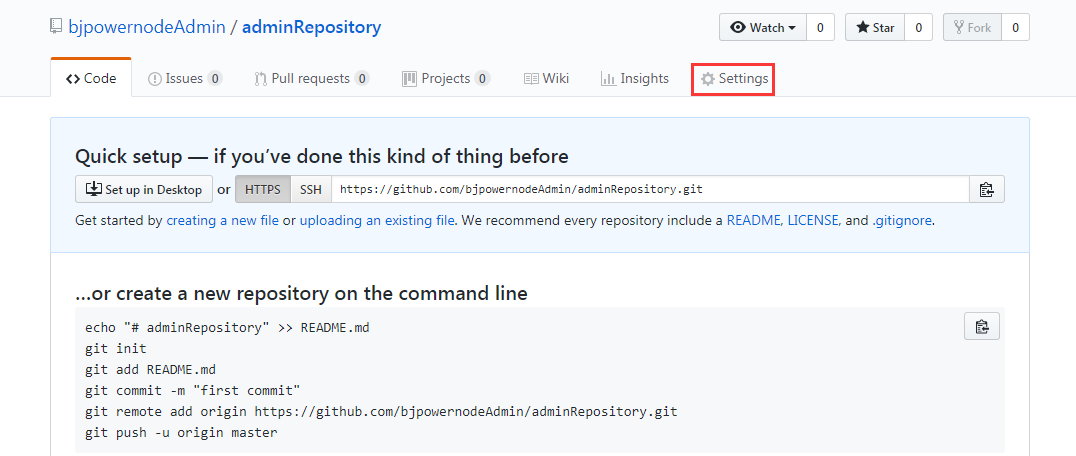Click the 'creating a new file' link
This screenshot has height=456, width=1076.
click(x=222, y=220)
